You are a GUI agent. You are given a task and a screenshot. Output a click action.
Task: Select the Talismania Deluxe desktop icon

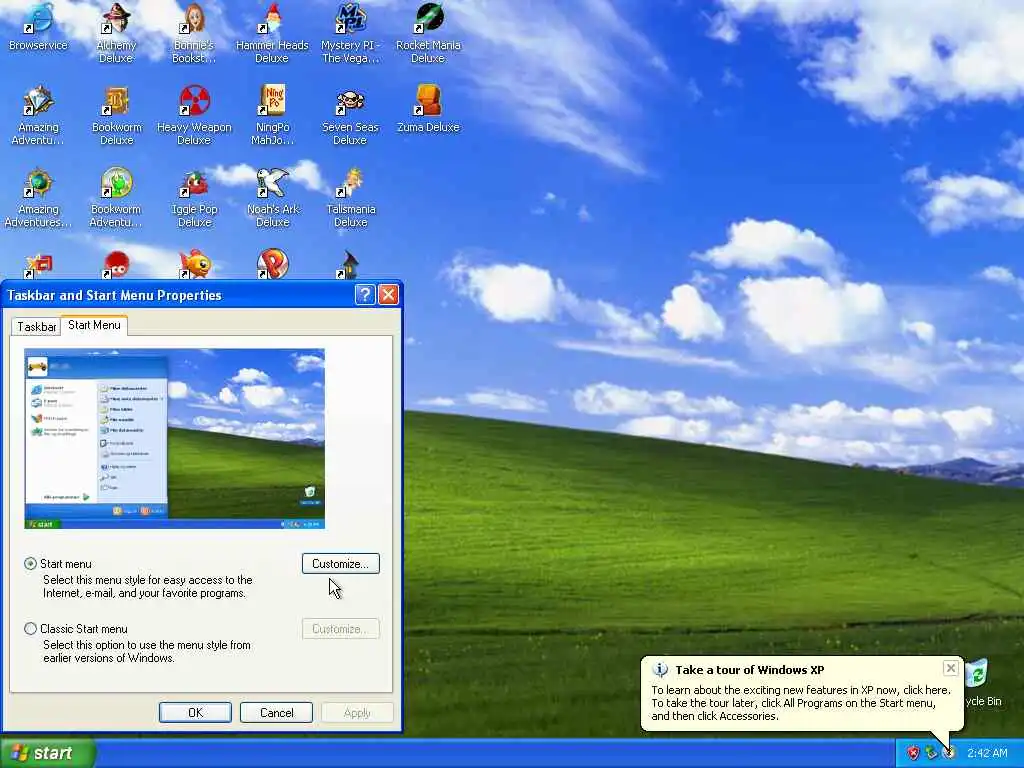pos(351,197)
